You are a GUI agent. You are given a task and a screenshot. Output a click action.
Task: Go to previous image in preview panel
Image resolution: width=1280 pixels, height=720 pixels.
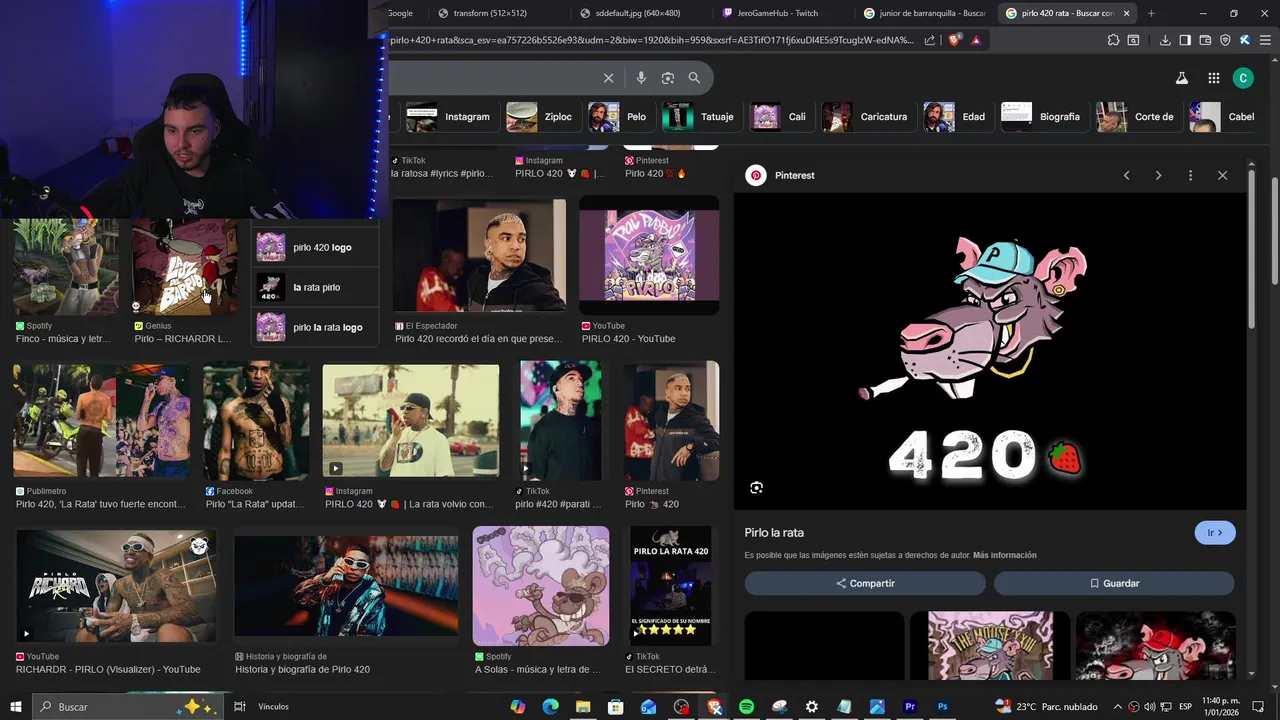pyautogui.click(x=1126, y=175)
